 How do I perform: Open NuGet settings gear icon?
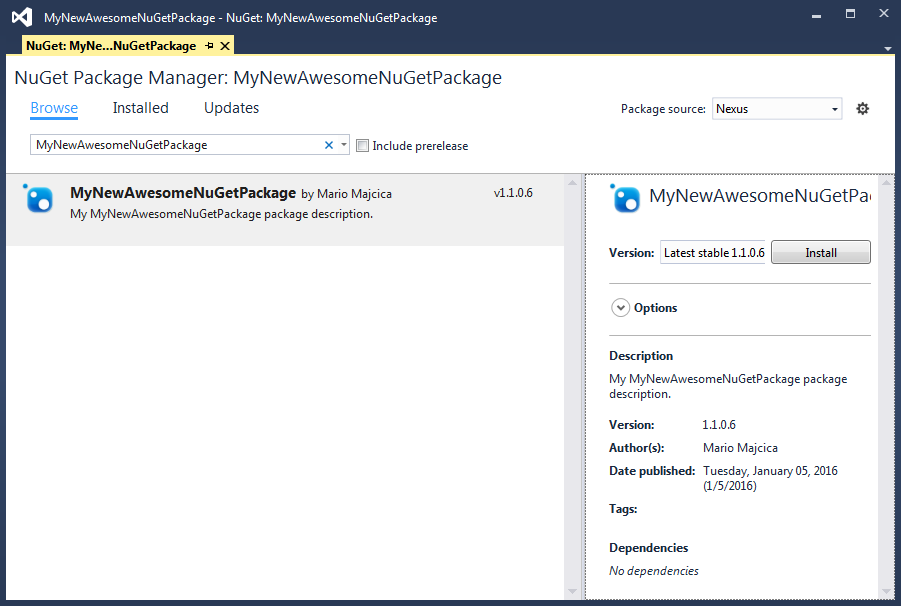point(862,109)
